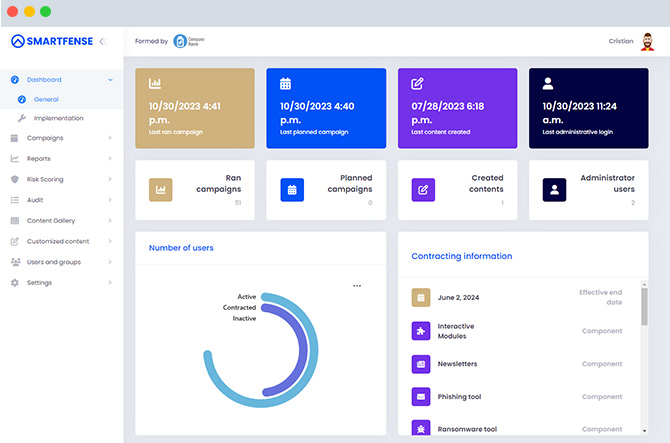The height and width of the screenshot is (443, 670).
Task: Expand the Settings menu arrow
Action: (x=110, y=283)
